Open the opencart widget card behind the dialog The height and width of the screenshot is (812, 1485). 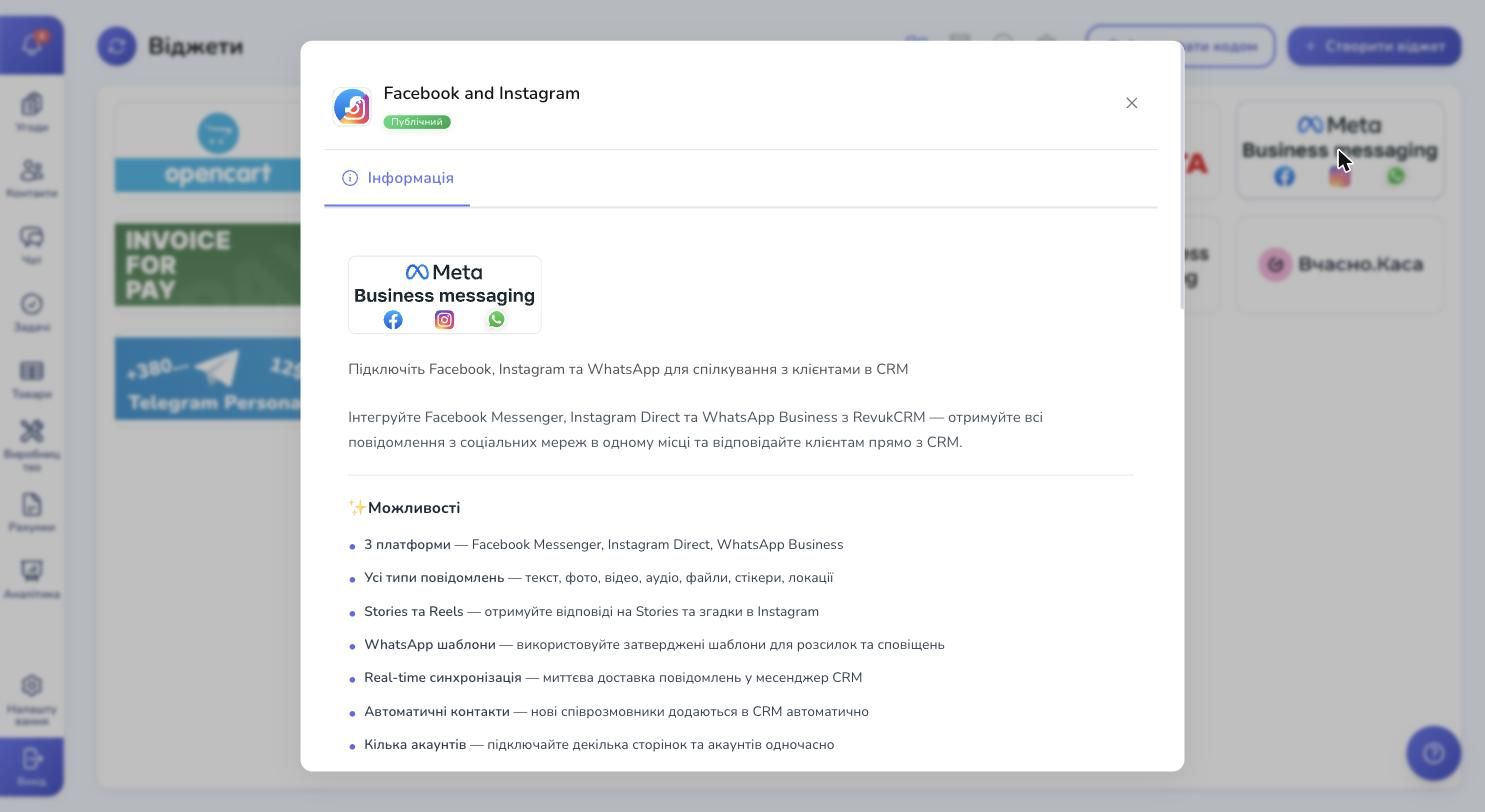click(x=208, y=150)
